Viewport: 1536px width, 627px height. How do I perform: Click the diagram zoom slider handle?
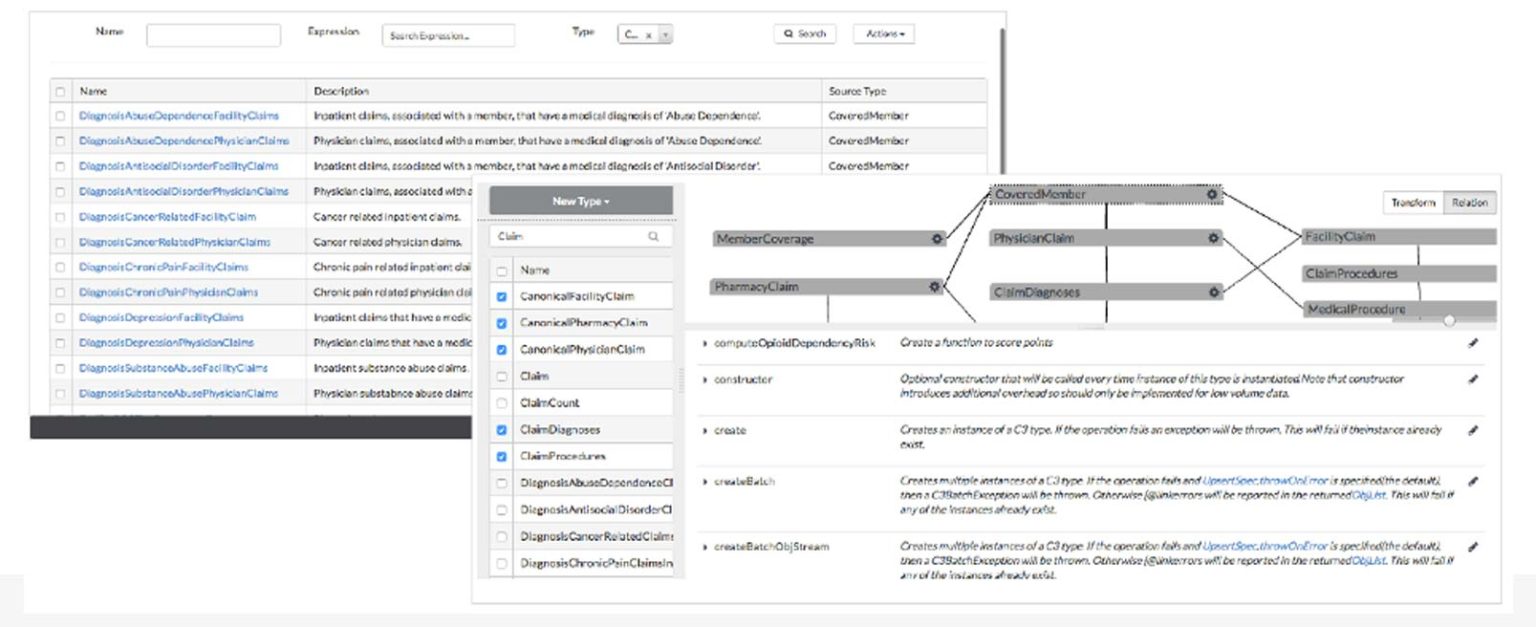pos(1449,321)
